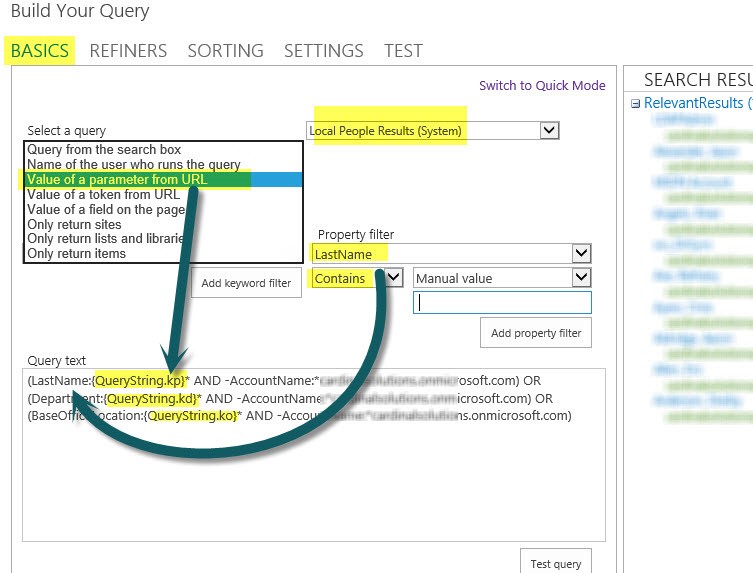The image size is (753, 573).
Task: Collapse the RelevantResults tree node
Action: point(636,104)
